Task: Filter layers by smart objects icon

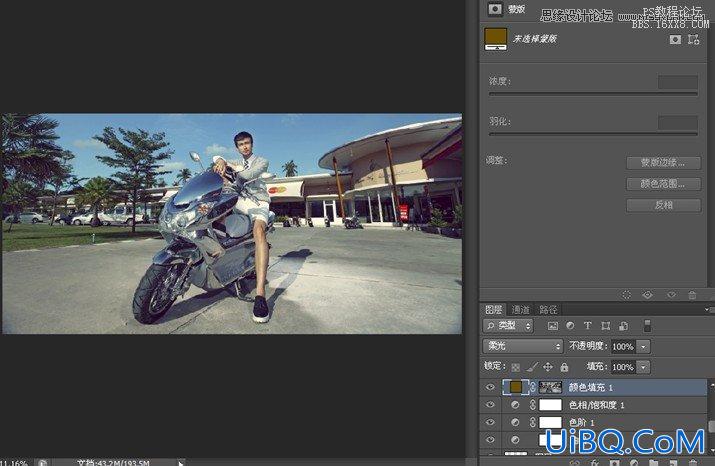Action: coord(623,326)
